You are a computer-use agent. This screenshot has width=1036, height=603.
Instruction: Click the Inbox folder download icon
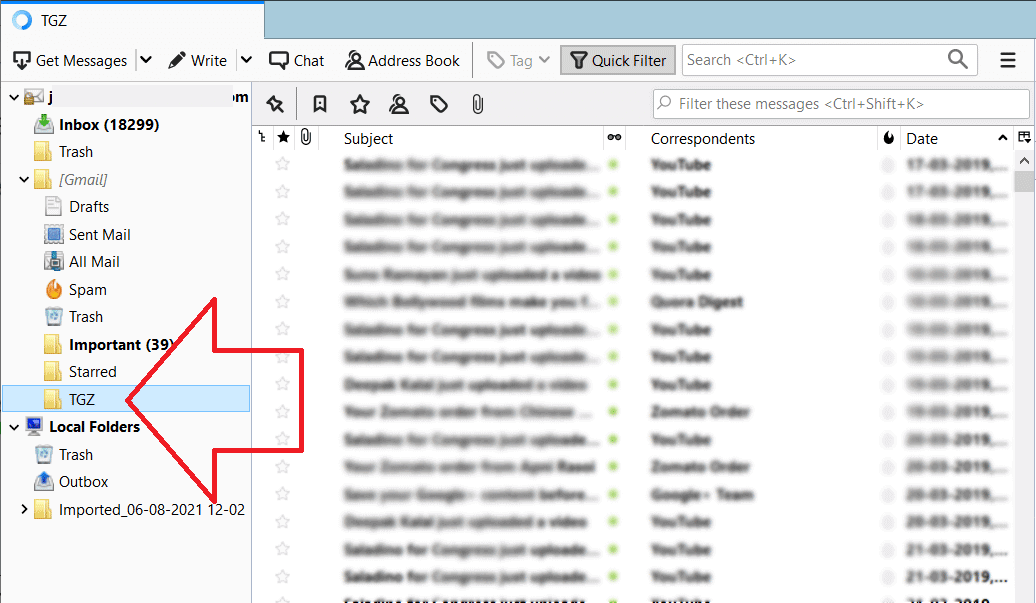[x=44, y=124]
